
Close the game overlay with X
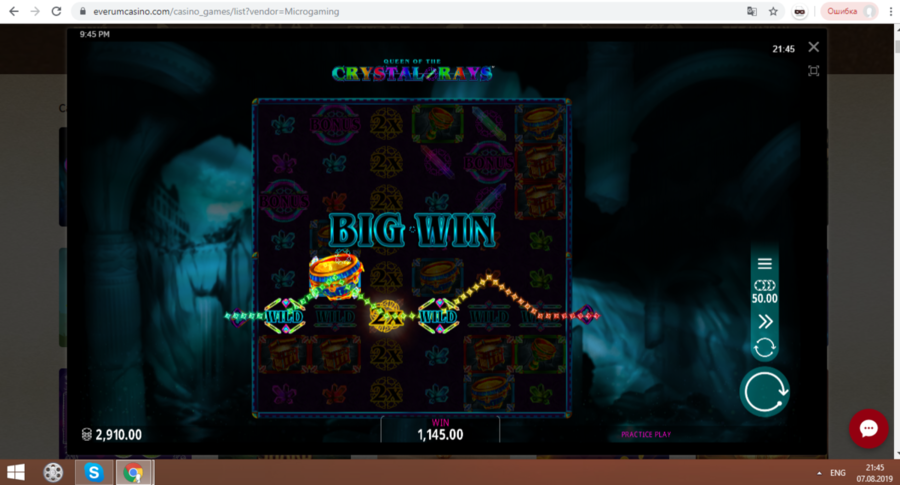click(813, 47)
